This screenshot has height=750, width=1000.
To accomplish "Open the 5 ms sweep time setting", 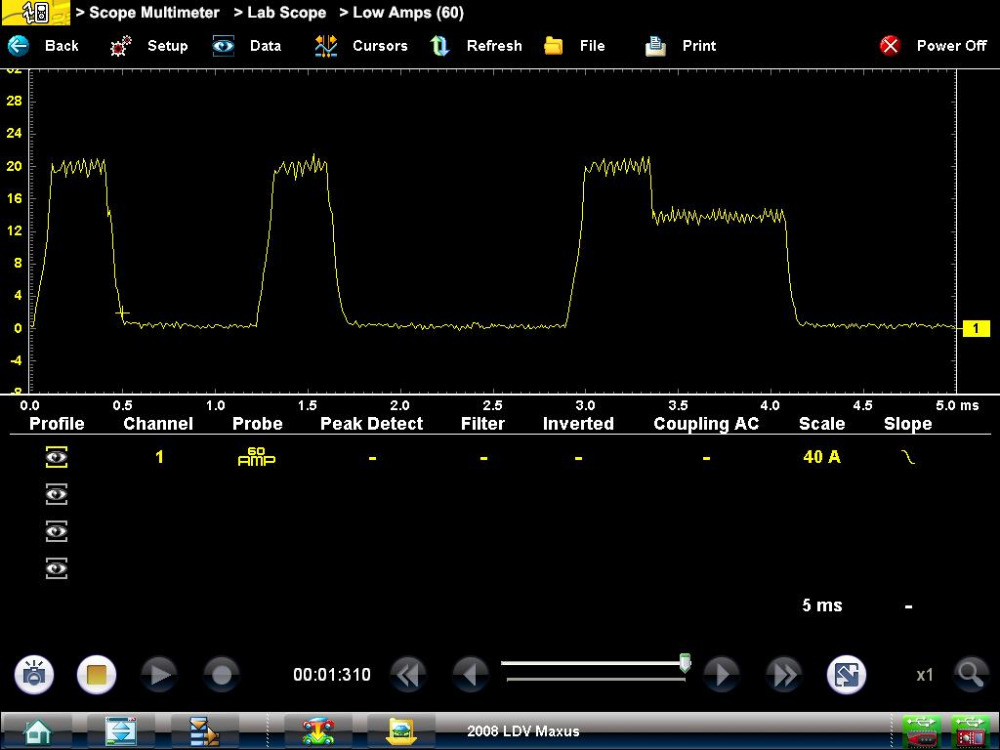I will tap(821, 605).
